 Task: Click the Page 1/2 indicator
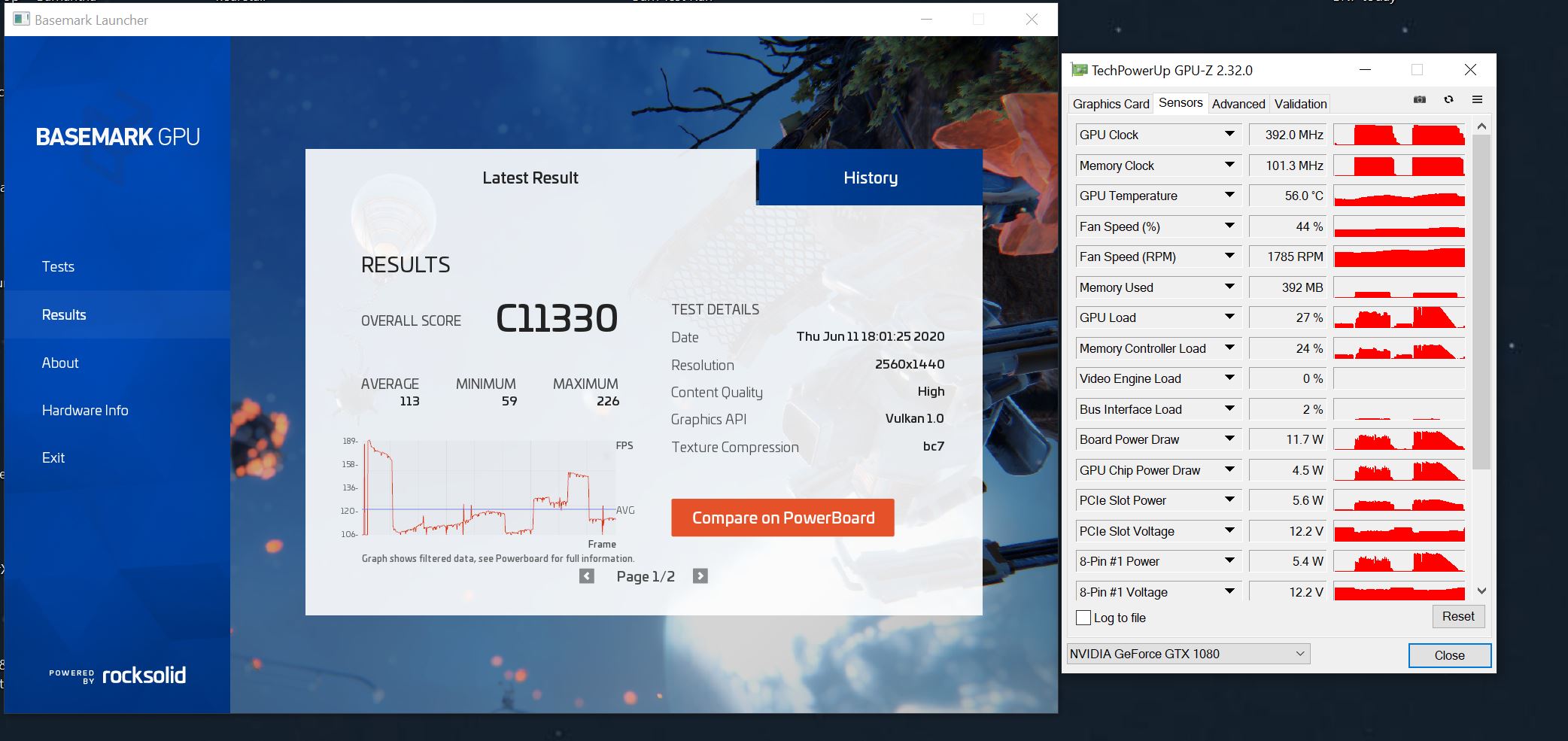point(646,576)
